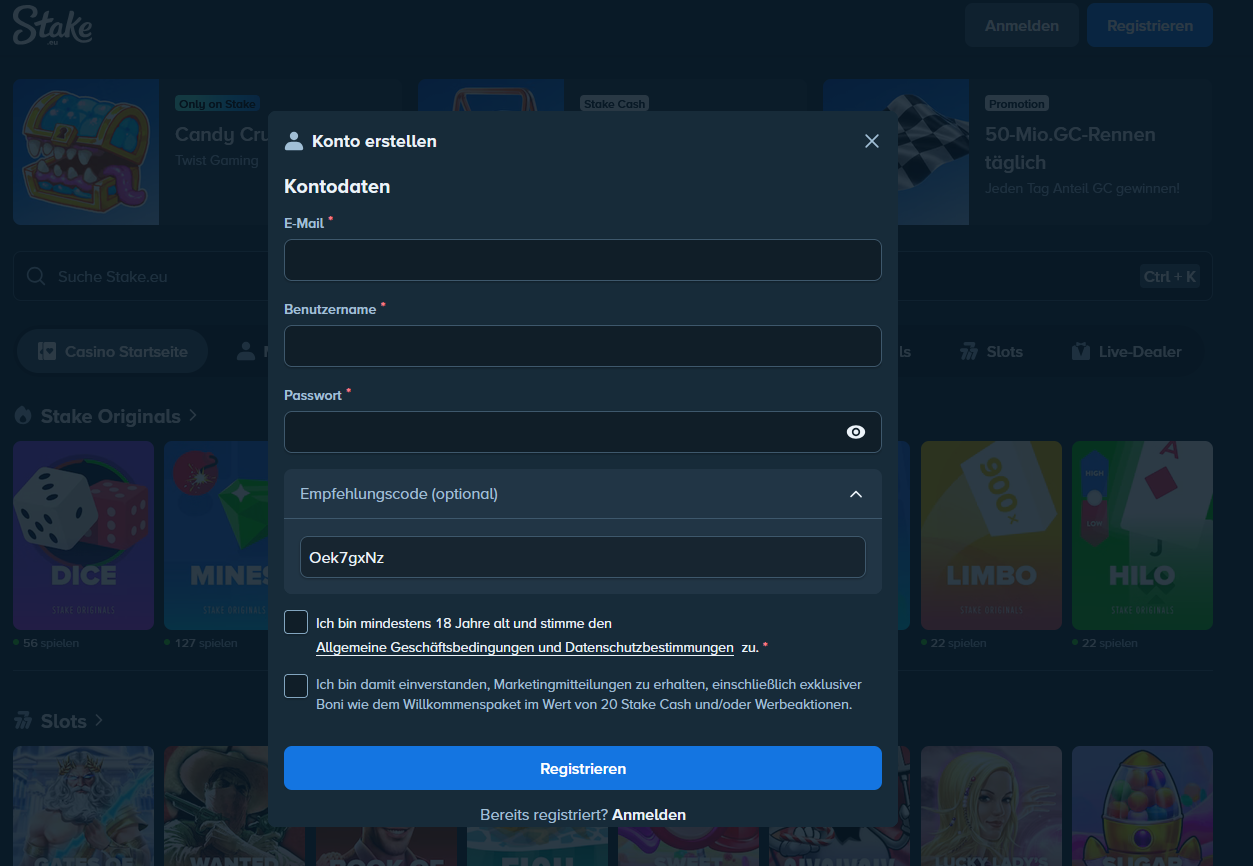Image resolution: width=1253 pixels, height=866 pixels.
Task: Click the flame icon beside Stake Originals
Action: point(22,415)
